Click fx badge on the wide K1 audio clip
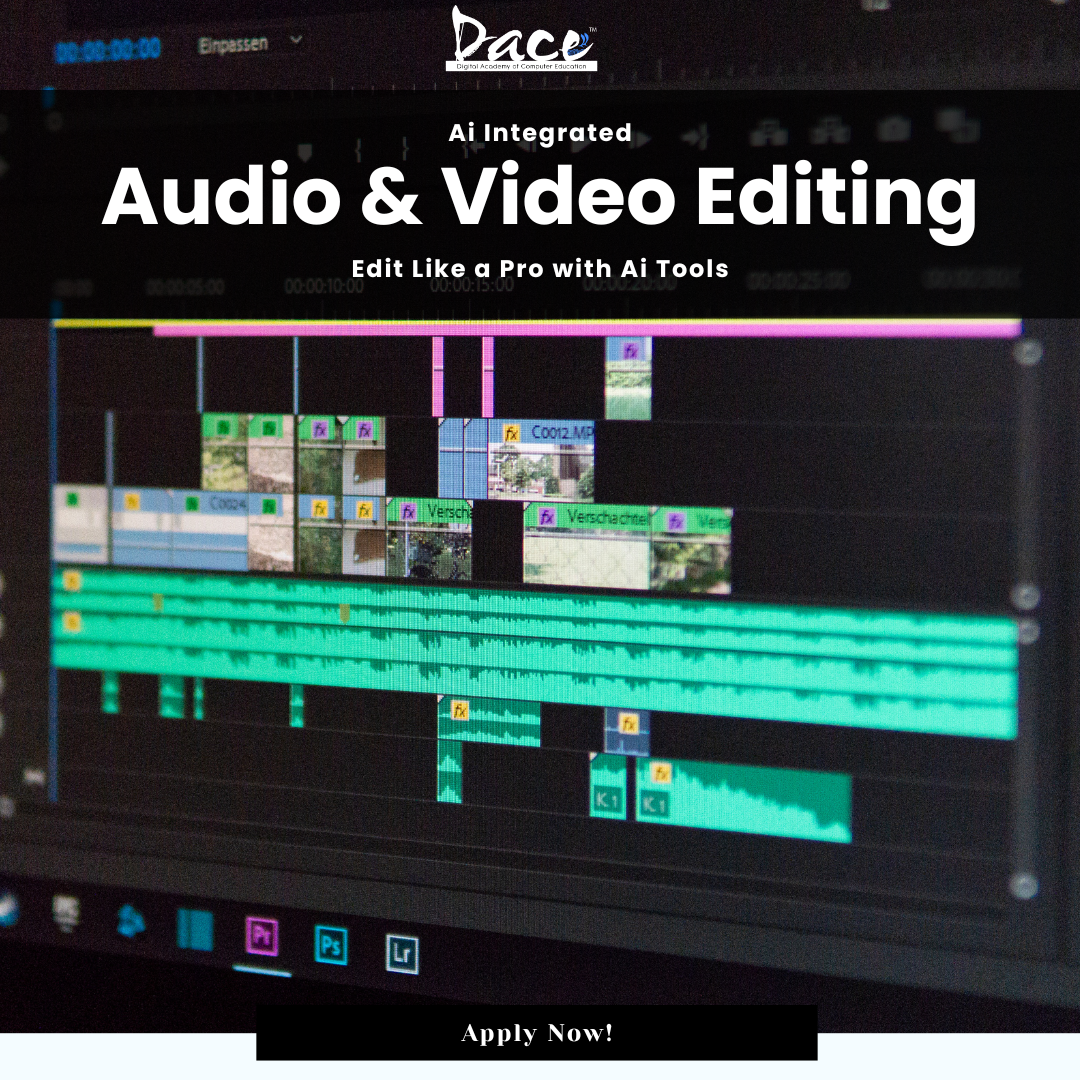 [661, 773]
